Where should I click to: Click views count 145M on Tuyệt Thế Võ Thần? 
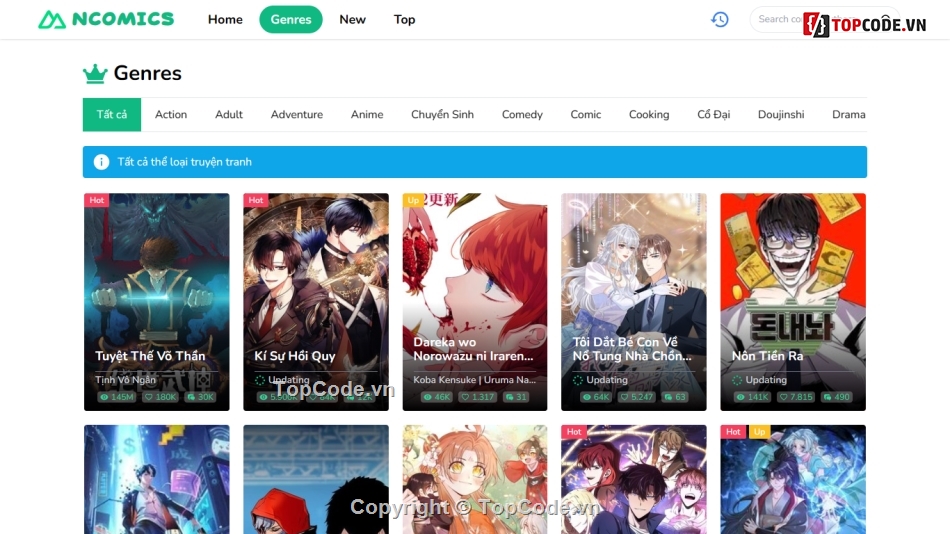(116, 397)
